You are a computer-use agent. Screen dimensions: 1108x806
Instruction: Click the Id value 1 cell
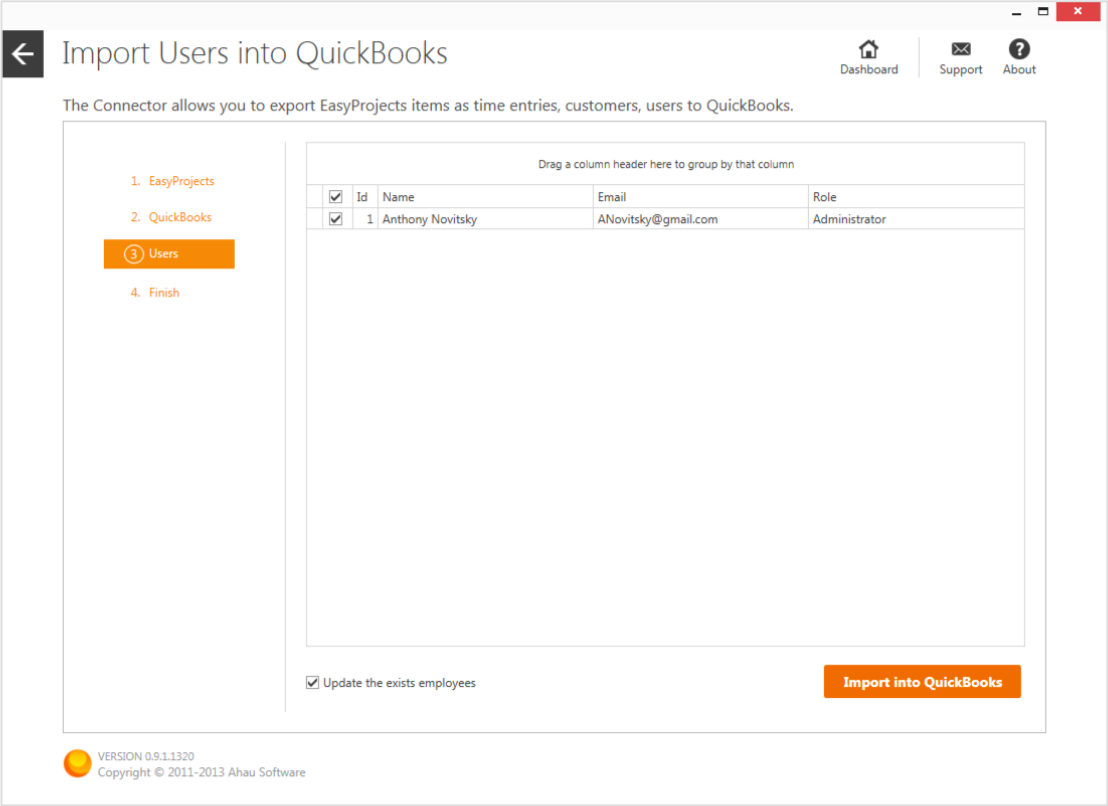click(x=365, y=219)
